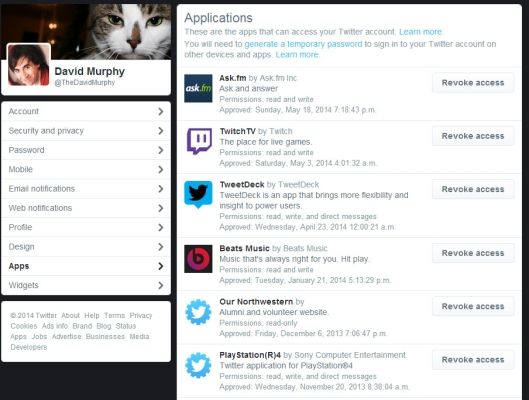This screenshot has height=400, width=529.
Task: Click the TwitchTV purple logo icon
Action: pyautogui.click(x=199, y=141)
